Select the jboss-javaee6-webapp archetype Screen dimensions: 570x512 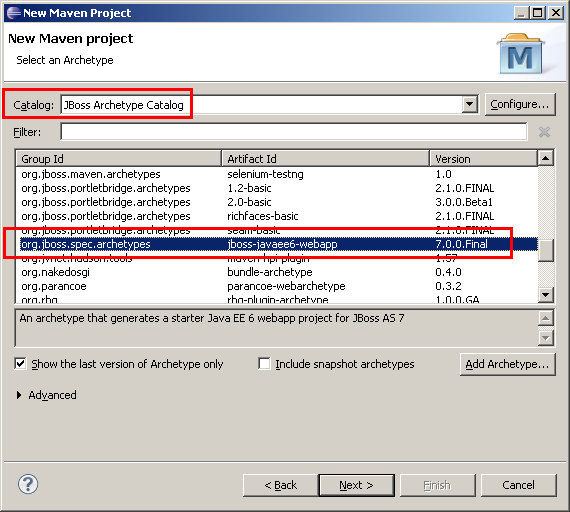pos(278,244)
